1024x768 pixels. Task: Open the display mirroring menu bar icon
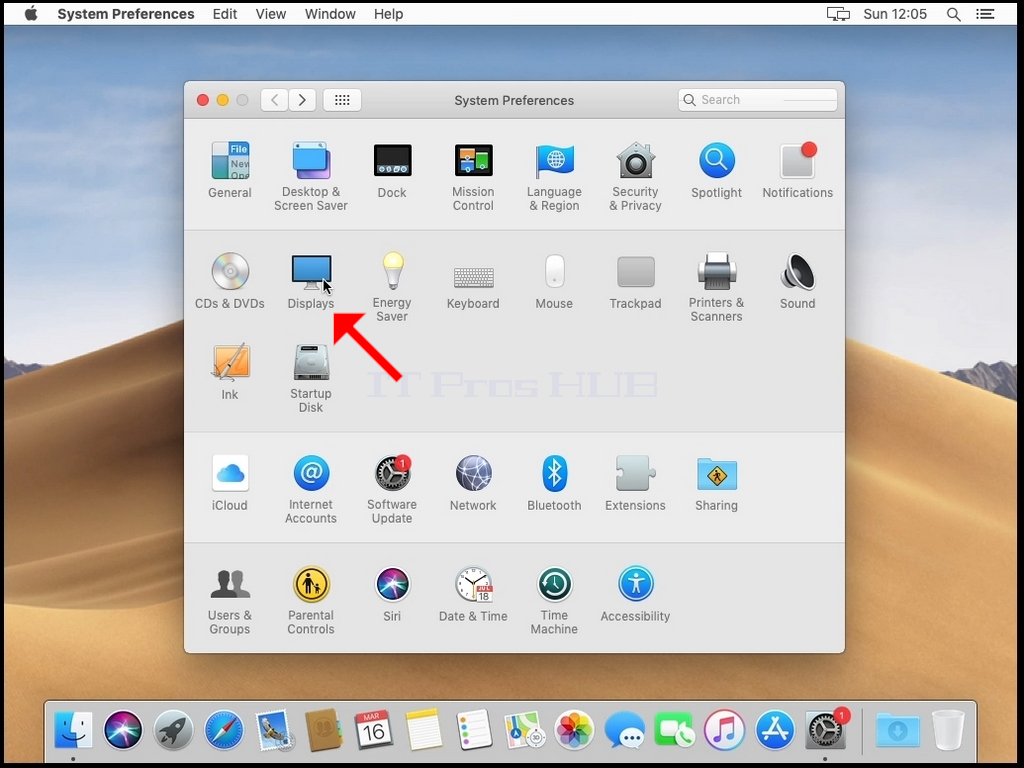pos(838,14)
